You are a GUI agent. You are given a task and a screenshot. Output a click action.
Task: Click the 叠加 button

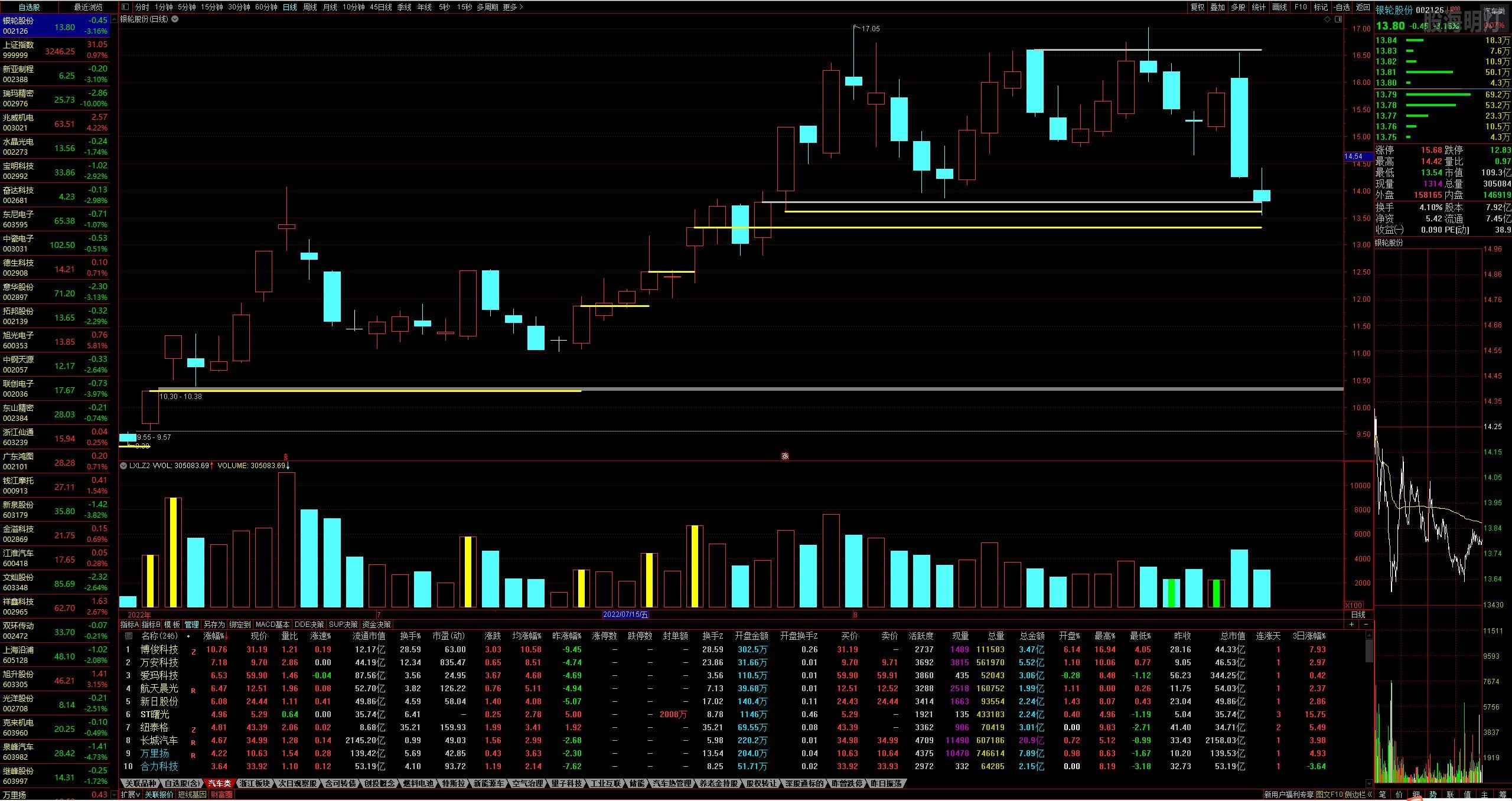click(1217, 7)
